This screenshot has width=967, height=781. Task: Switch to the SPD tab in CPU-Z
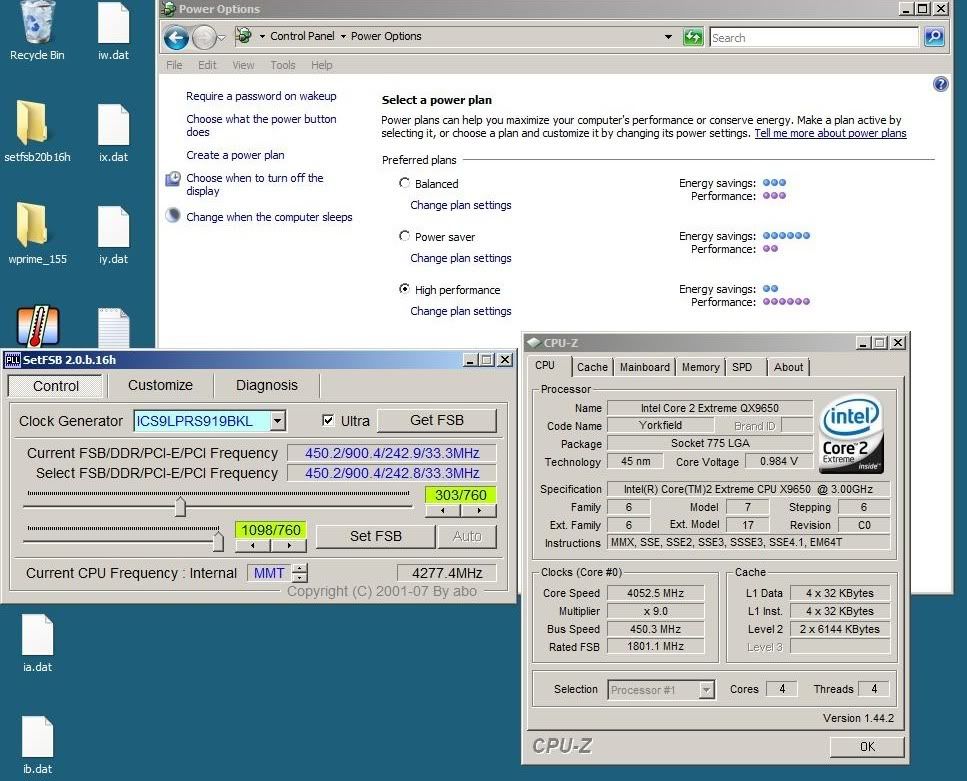point(742,367)
